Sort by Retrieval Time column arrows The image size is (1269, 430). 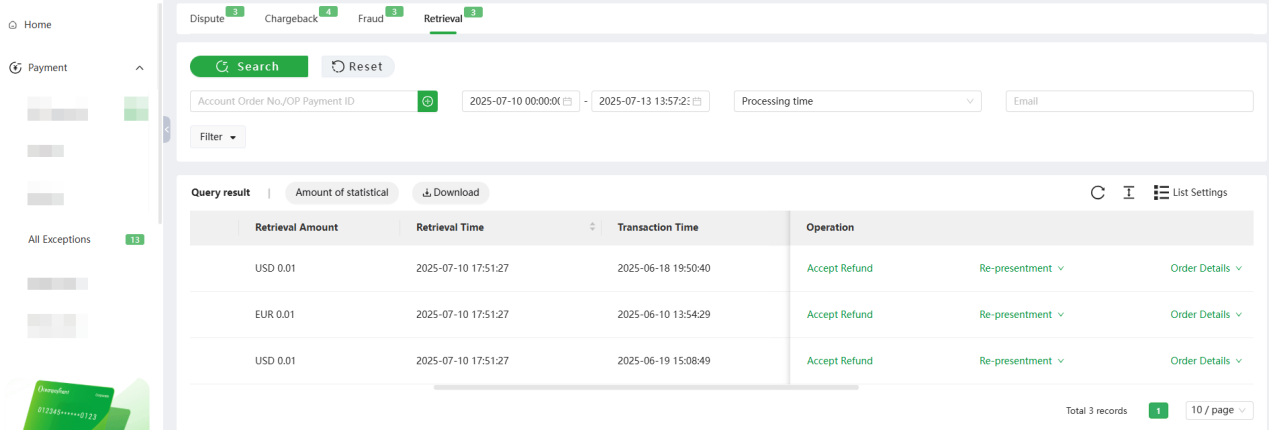[x=593, y=227]
